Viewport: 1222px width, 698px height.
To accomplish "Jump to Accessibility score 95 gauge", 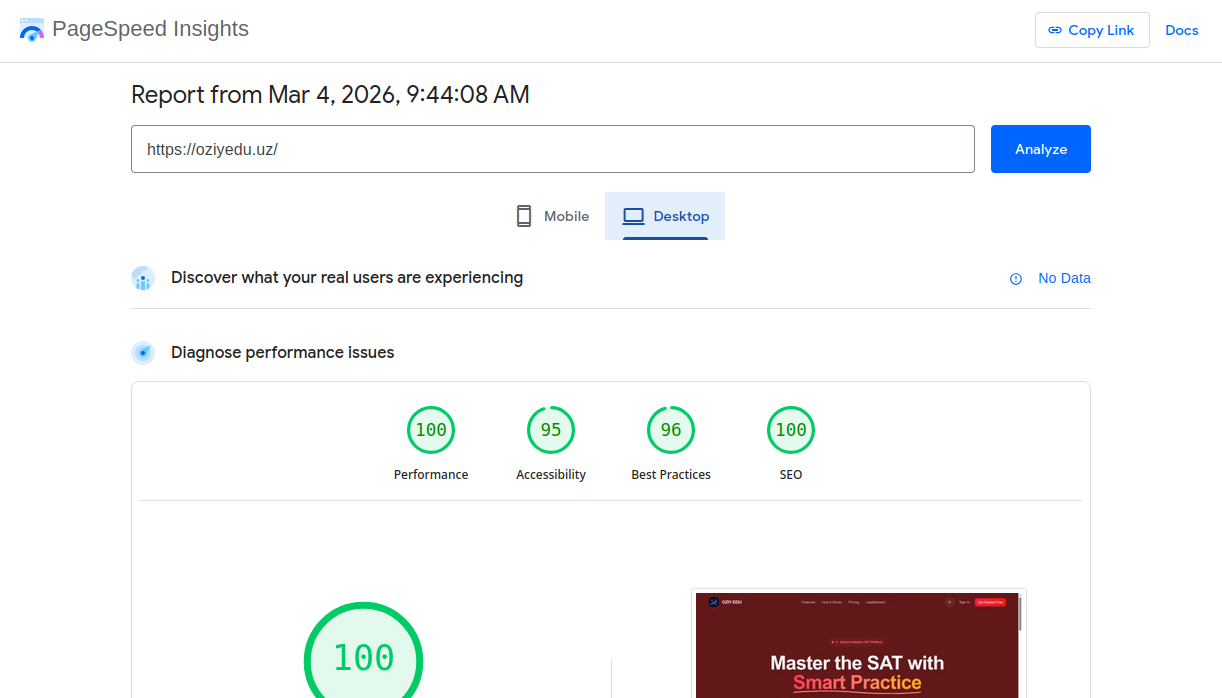I will (551, 430).
